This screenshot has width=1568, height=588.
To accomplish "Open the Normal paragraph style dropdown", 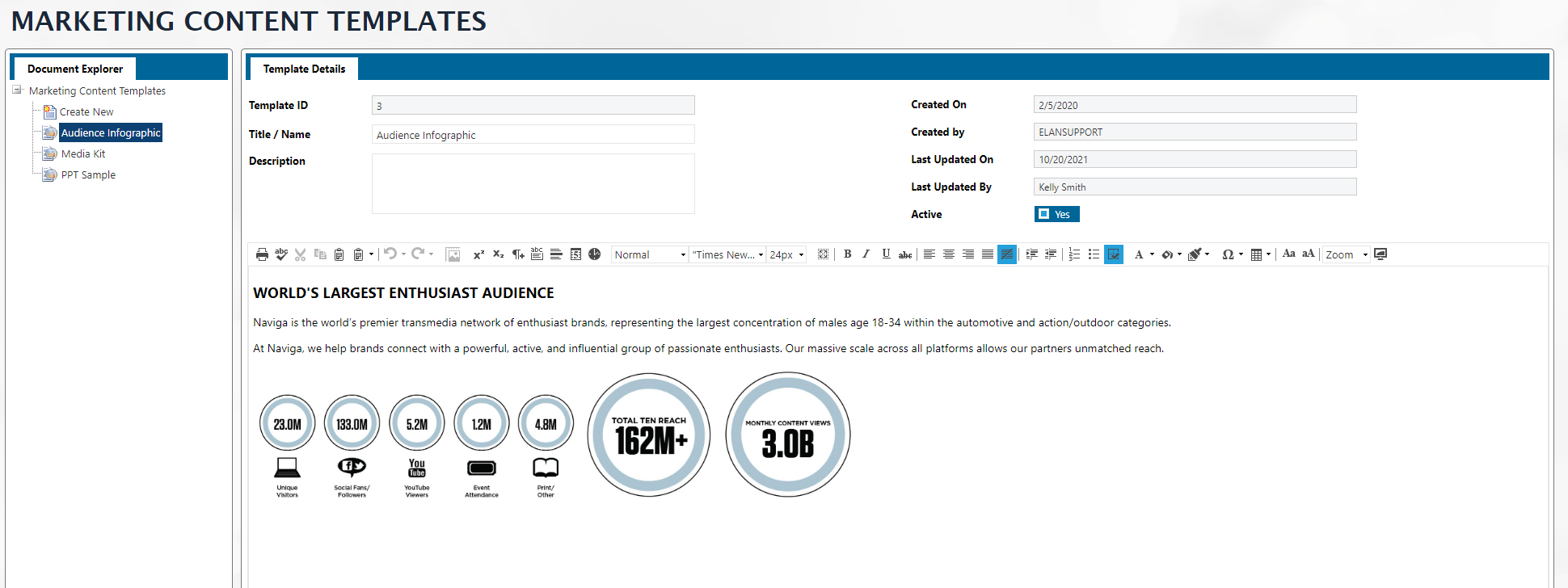I will tap(650, 254).
